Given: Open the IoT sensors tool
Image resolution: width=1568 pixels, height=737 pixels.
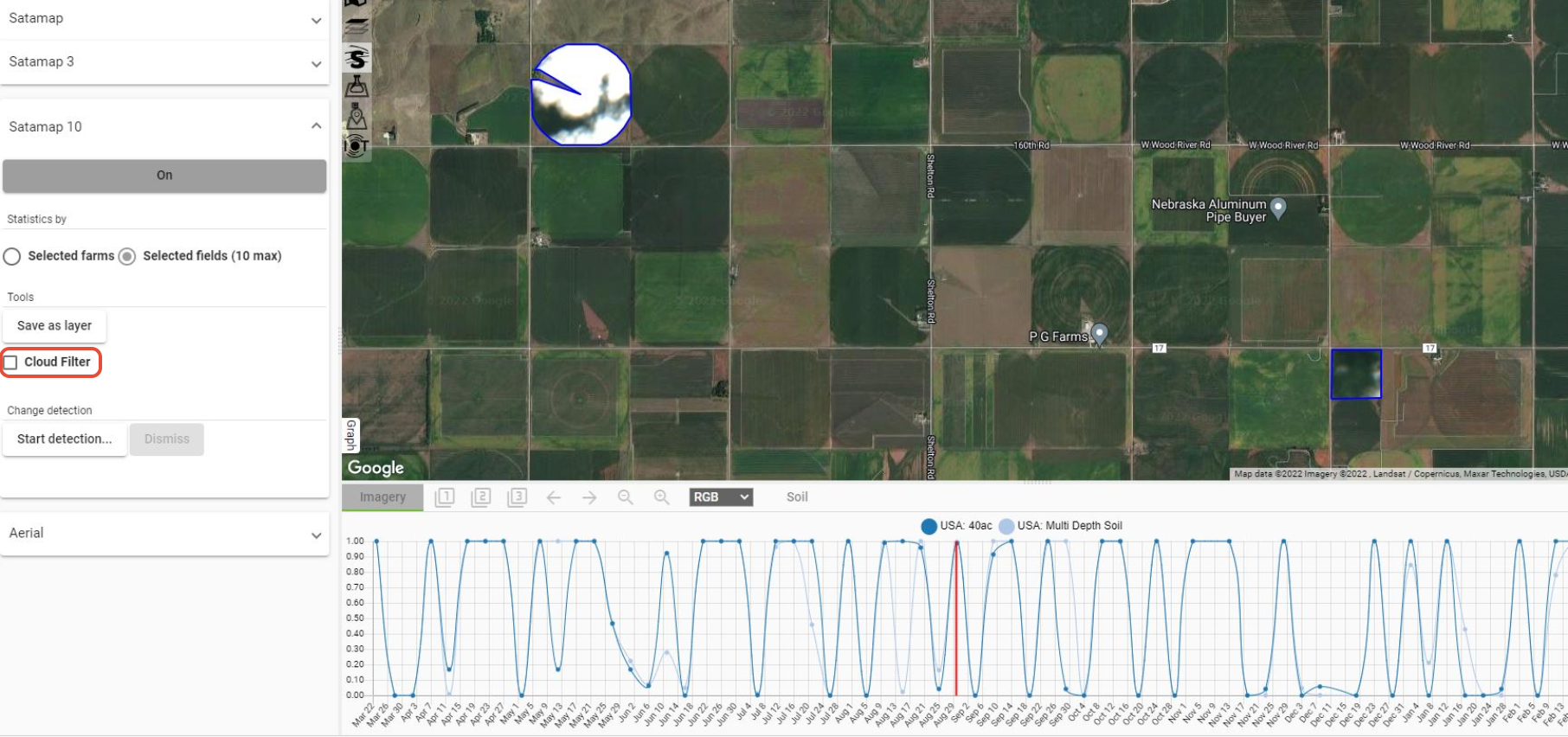Looking at the screenshot, I should 357,145.
